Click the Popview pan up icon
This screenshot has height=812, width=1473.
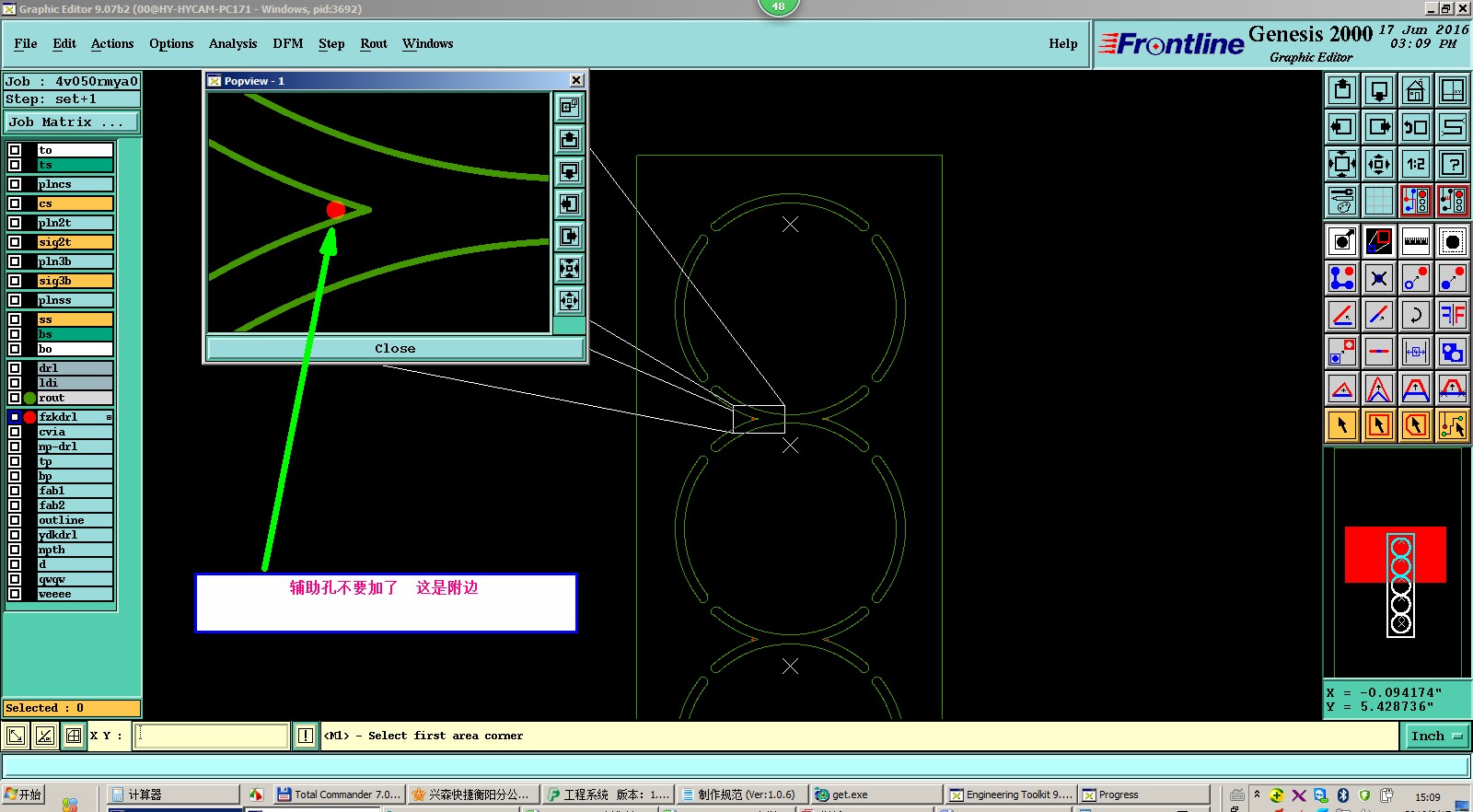pyautogui.click(x=570, y=139)
